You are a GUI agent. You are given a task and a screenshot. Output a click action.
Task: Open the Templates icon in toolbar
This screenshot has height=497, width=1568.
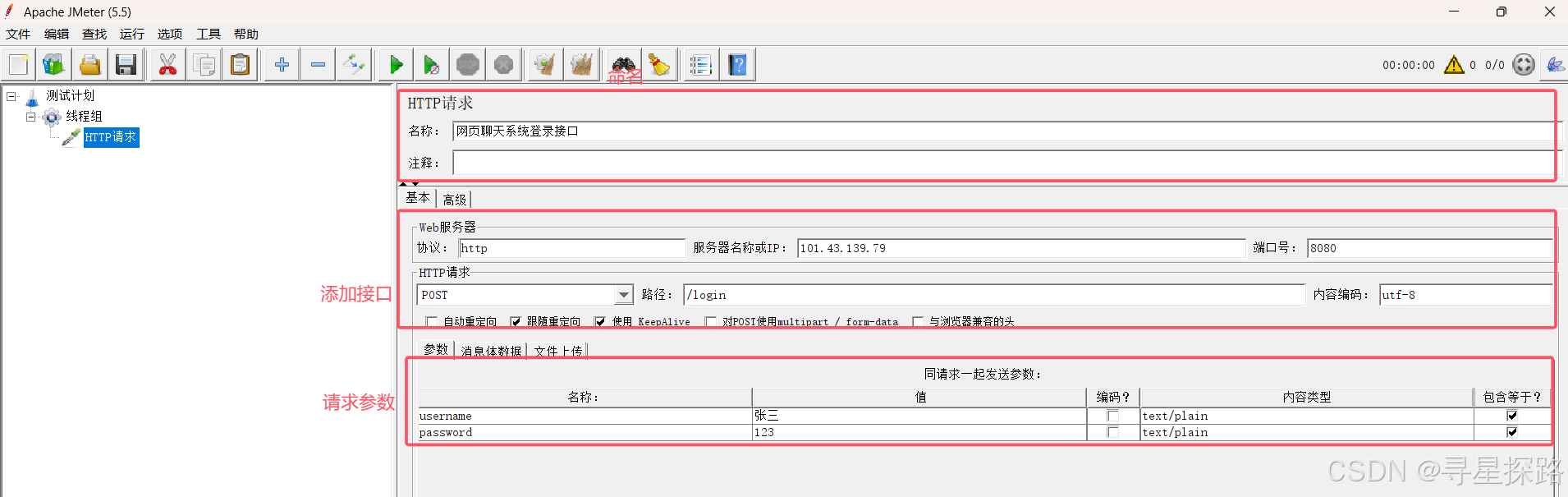54,64
